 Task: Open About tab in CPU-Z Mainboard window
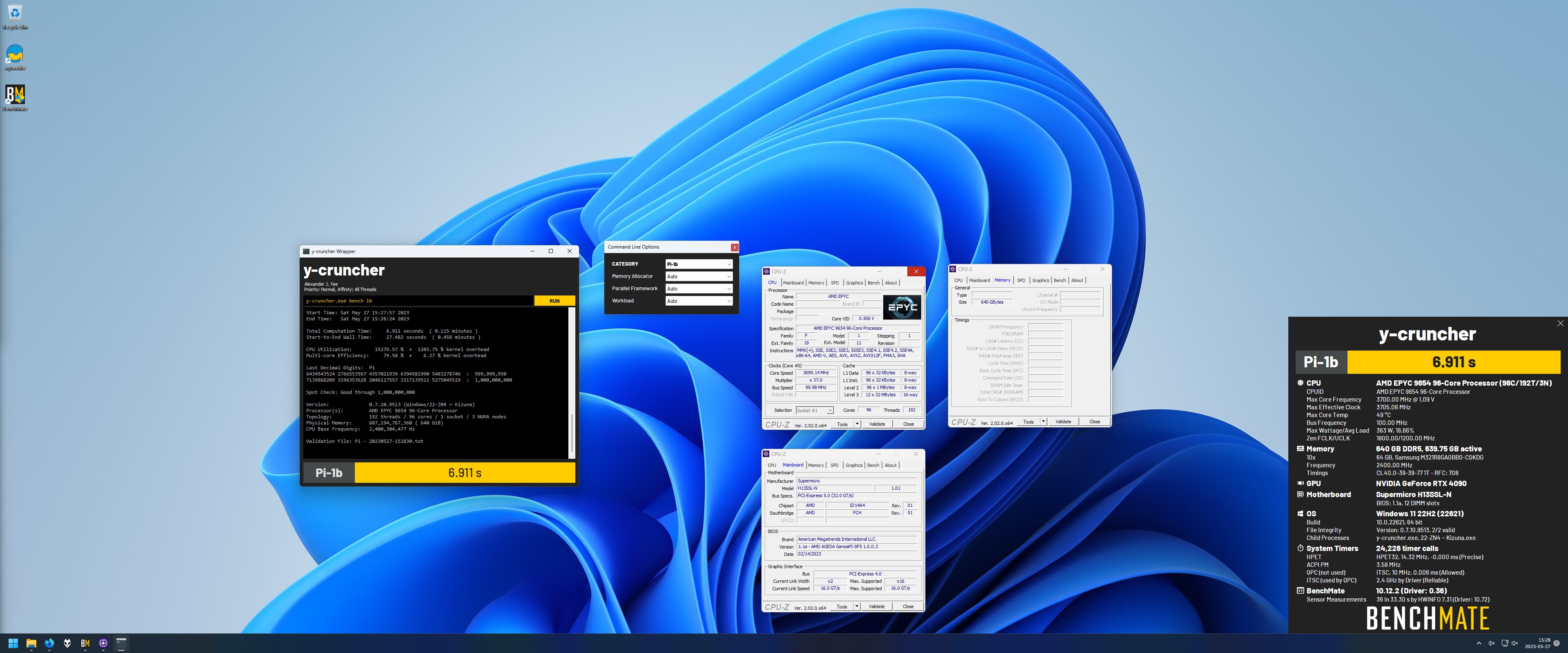click(x=890, y=466)
